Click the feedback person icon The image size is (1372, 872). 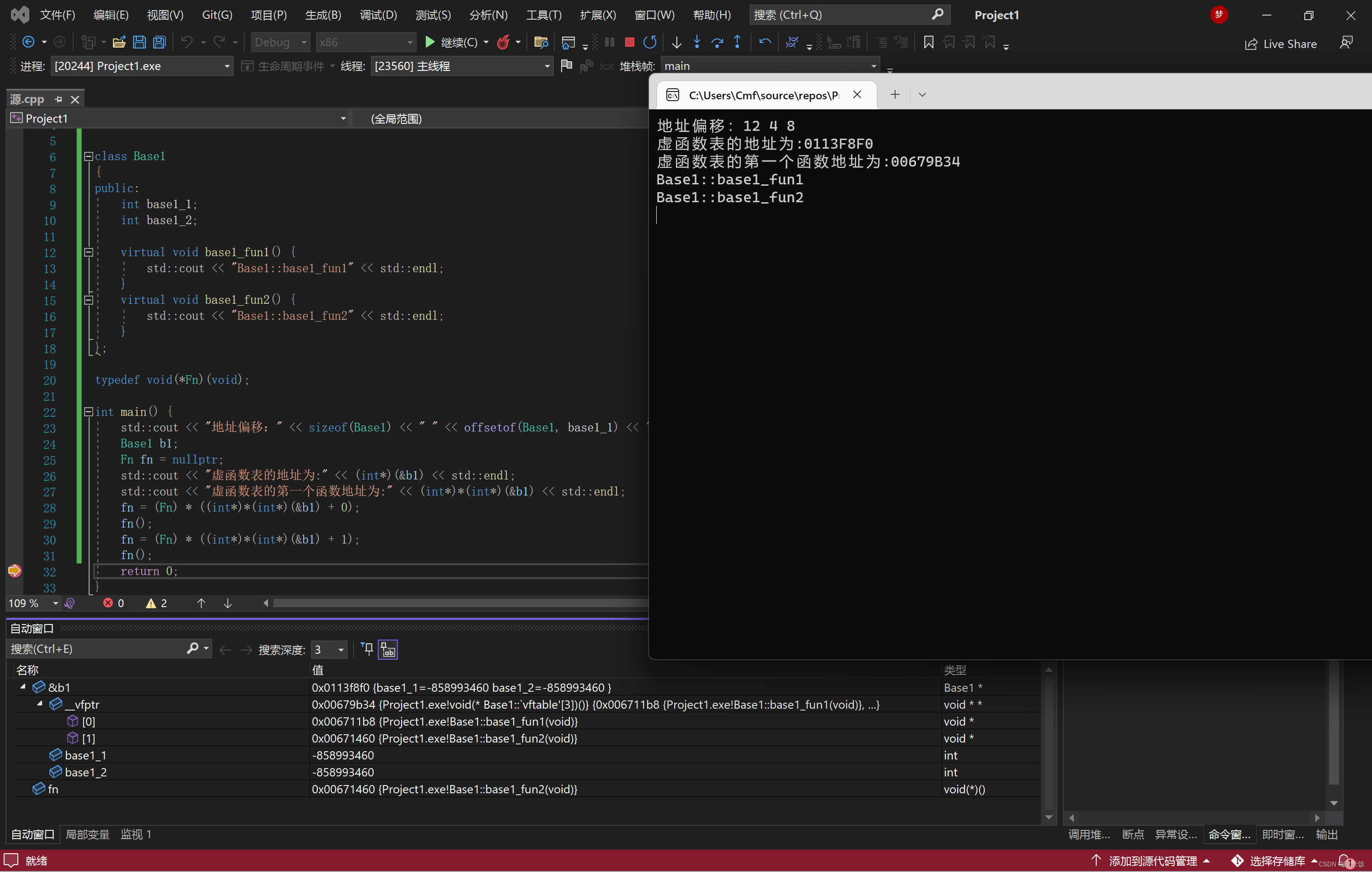pos(1346,43)
